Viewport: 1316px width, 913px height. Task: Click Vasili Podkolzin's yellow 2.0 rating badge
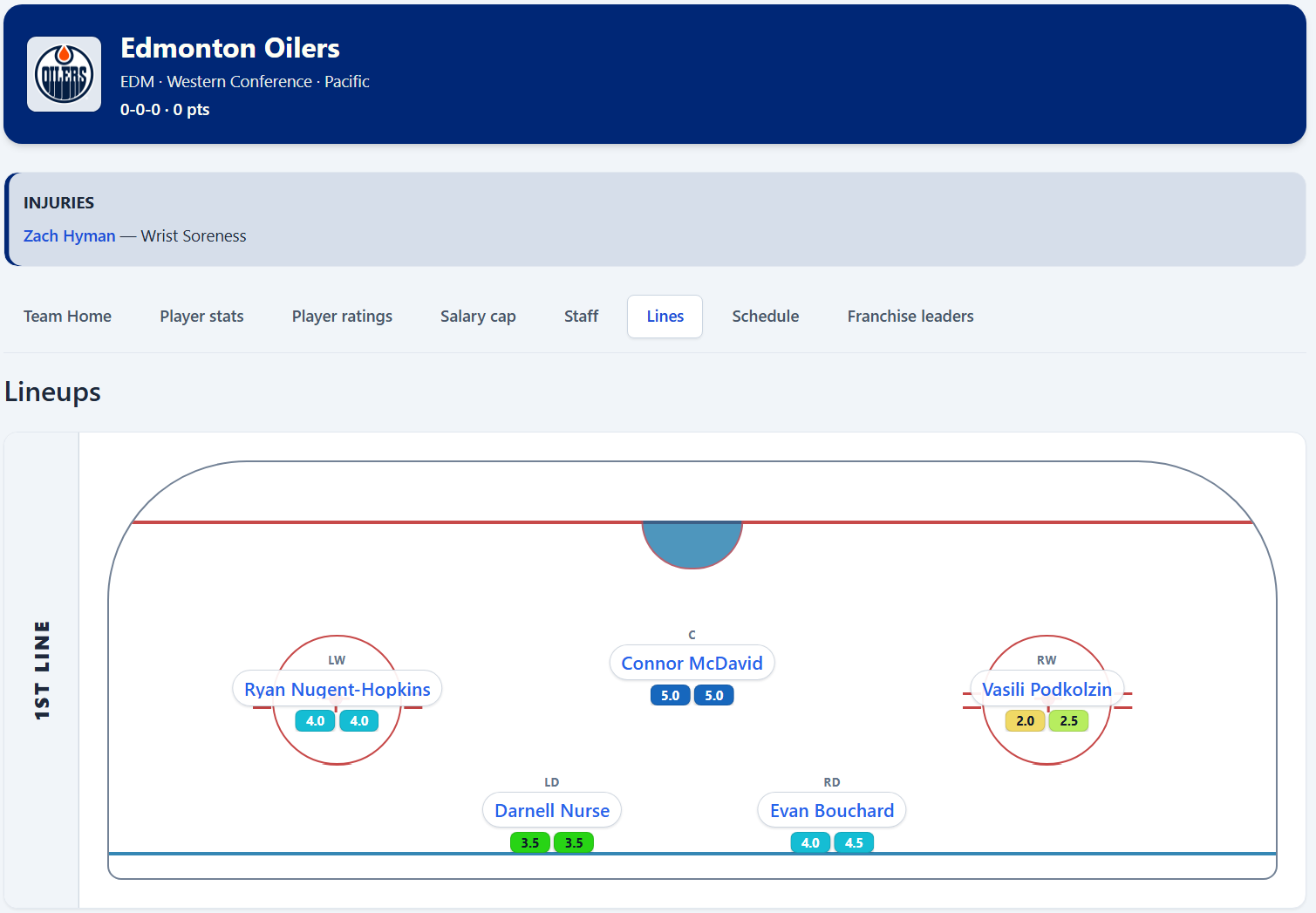click(x=1025, y=721)
